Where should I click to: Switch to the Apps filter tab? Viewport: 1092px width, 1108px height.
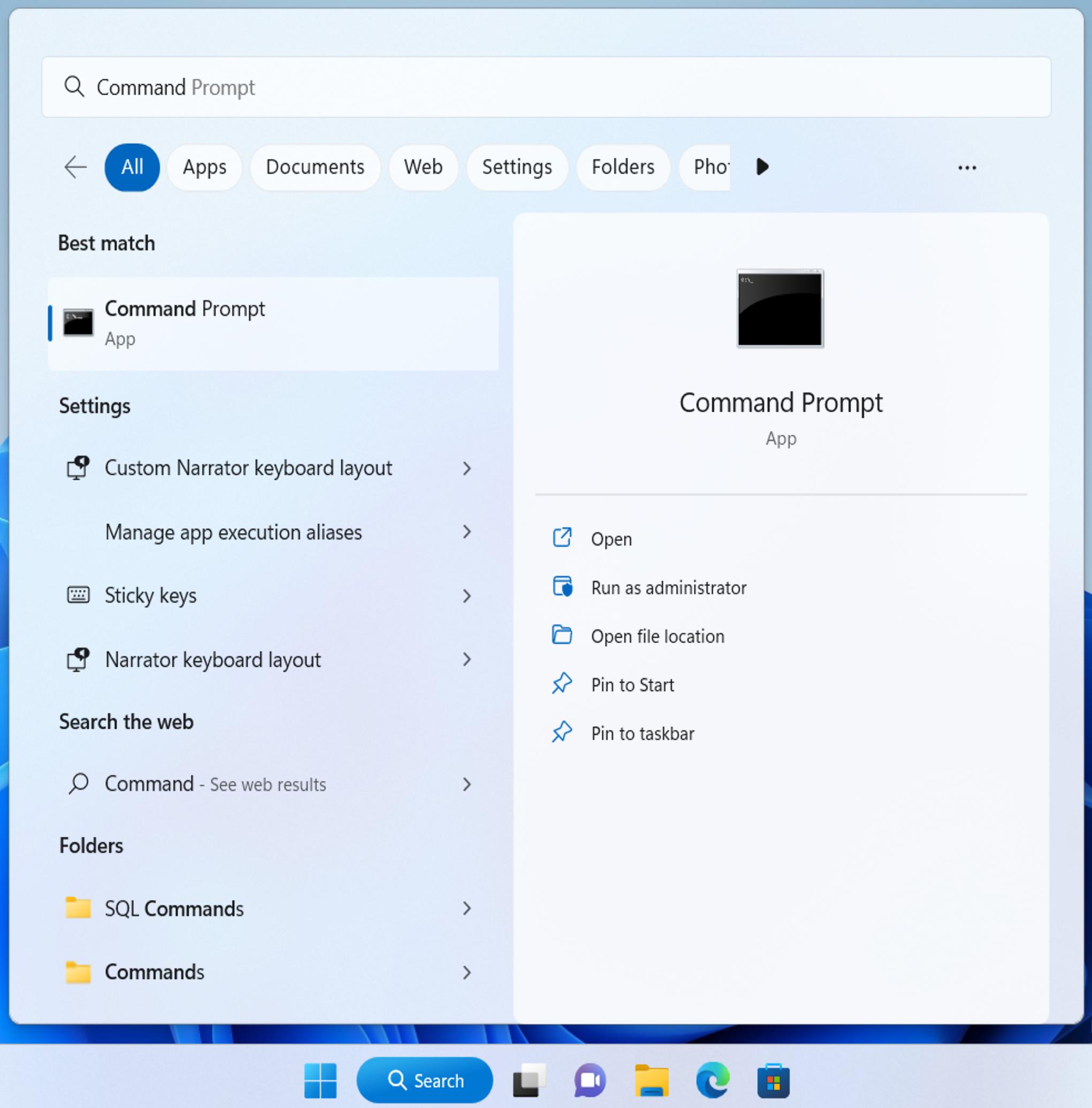(x=204, y=167)
